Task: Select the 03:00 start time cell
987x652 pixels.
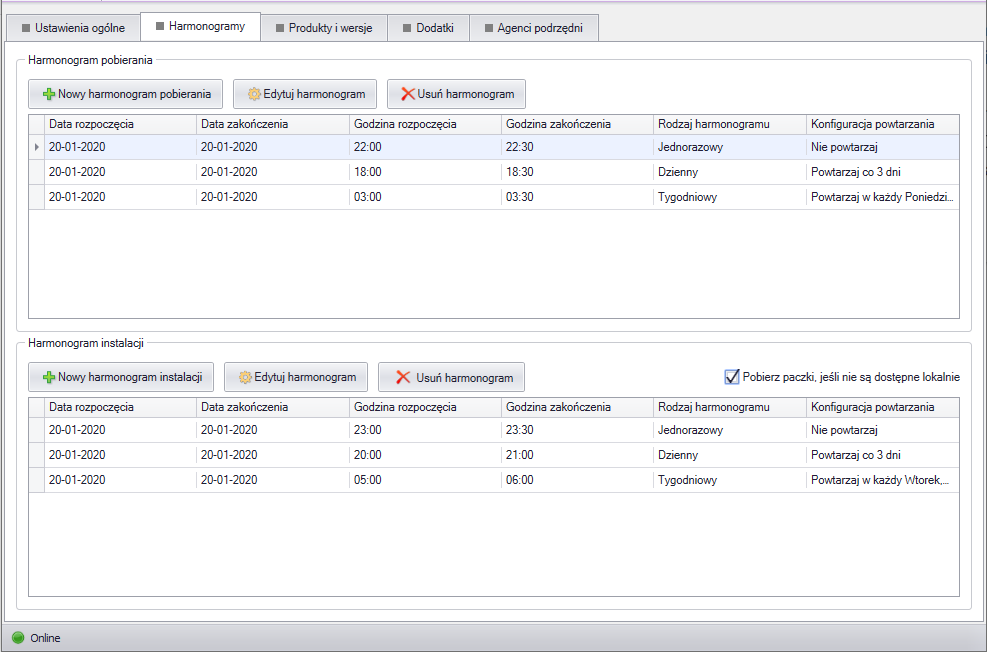Action: coord(426,197)
